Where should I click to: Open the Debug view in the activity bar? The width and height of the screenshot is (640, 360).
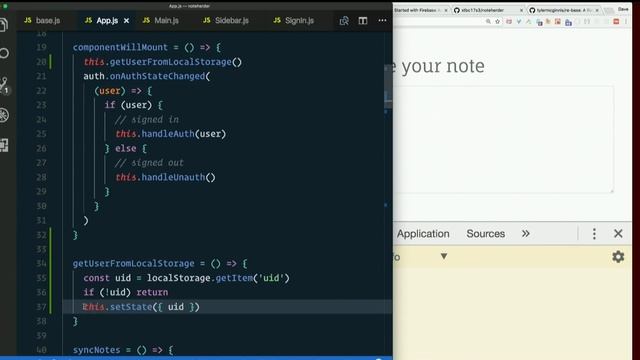pos(4,115)
